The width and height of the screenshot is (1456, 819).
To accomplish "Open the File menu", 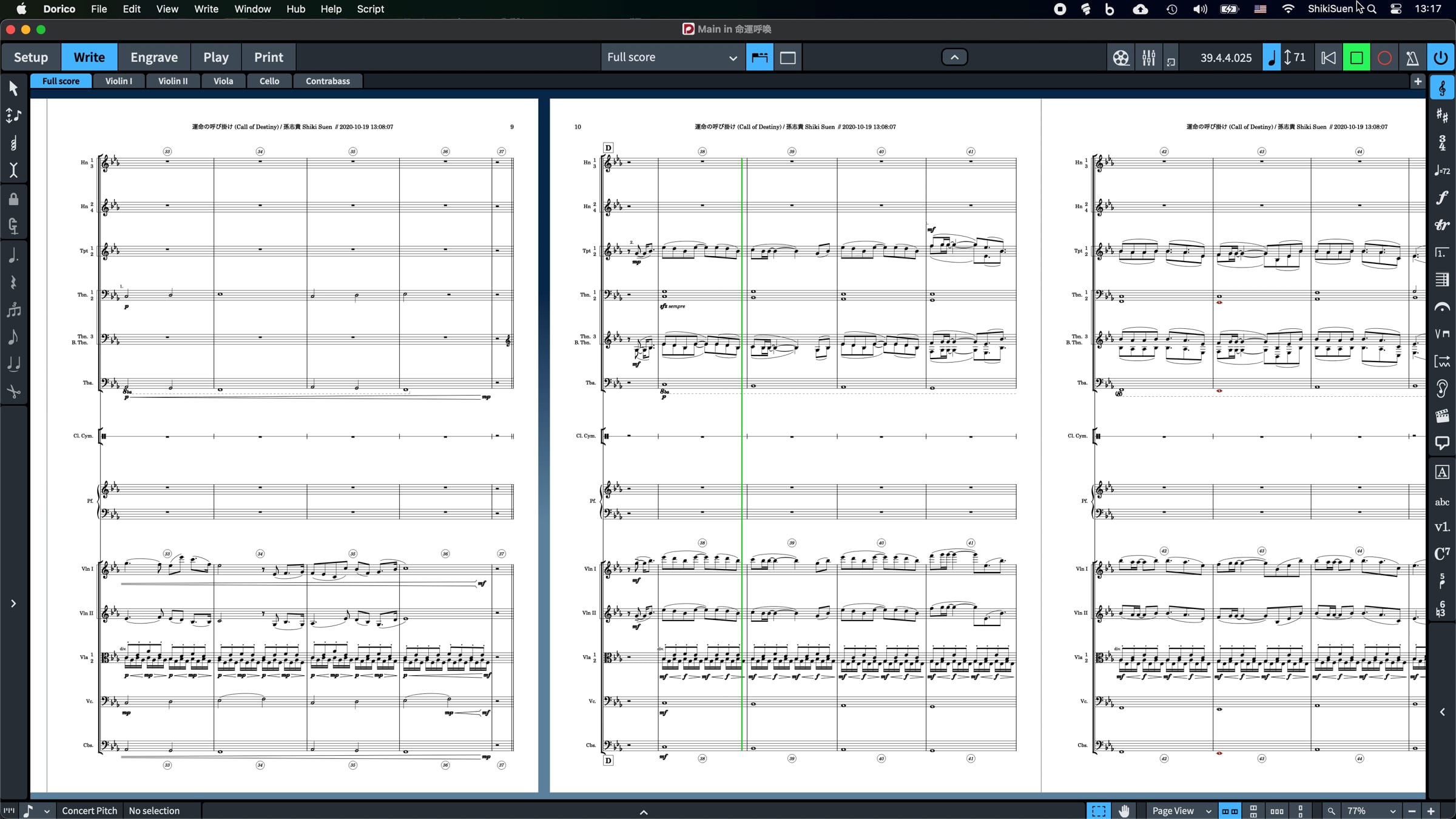I will [99, 9].
